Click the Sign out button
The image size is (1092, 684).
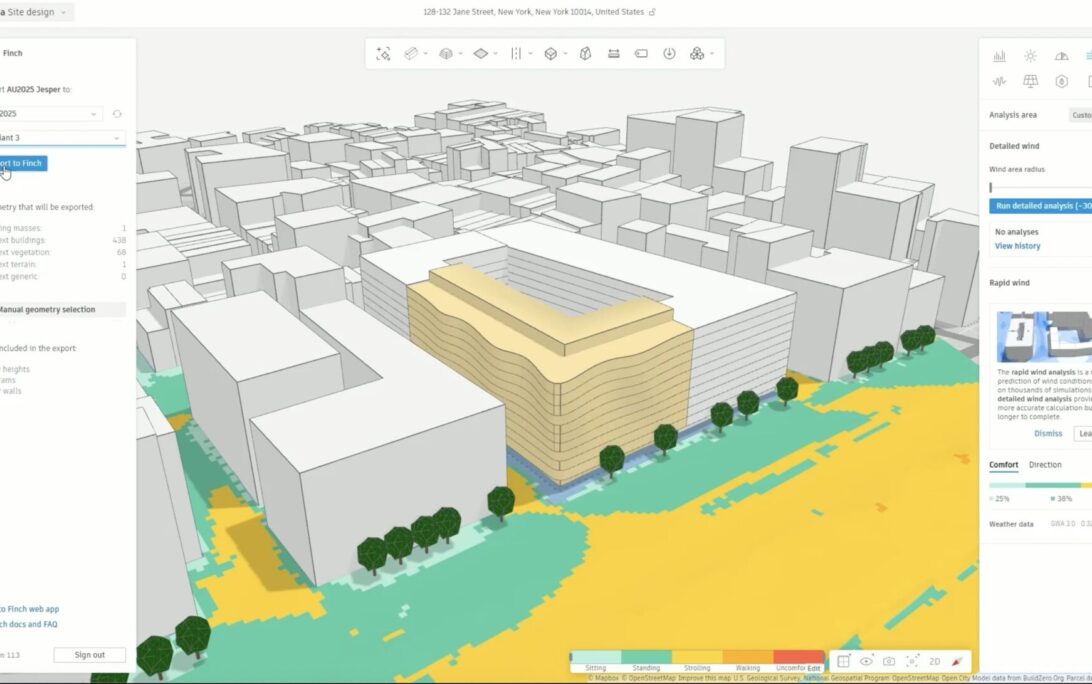pyautogui.click(x=89, y=655)
